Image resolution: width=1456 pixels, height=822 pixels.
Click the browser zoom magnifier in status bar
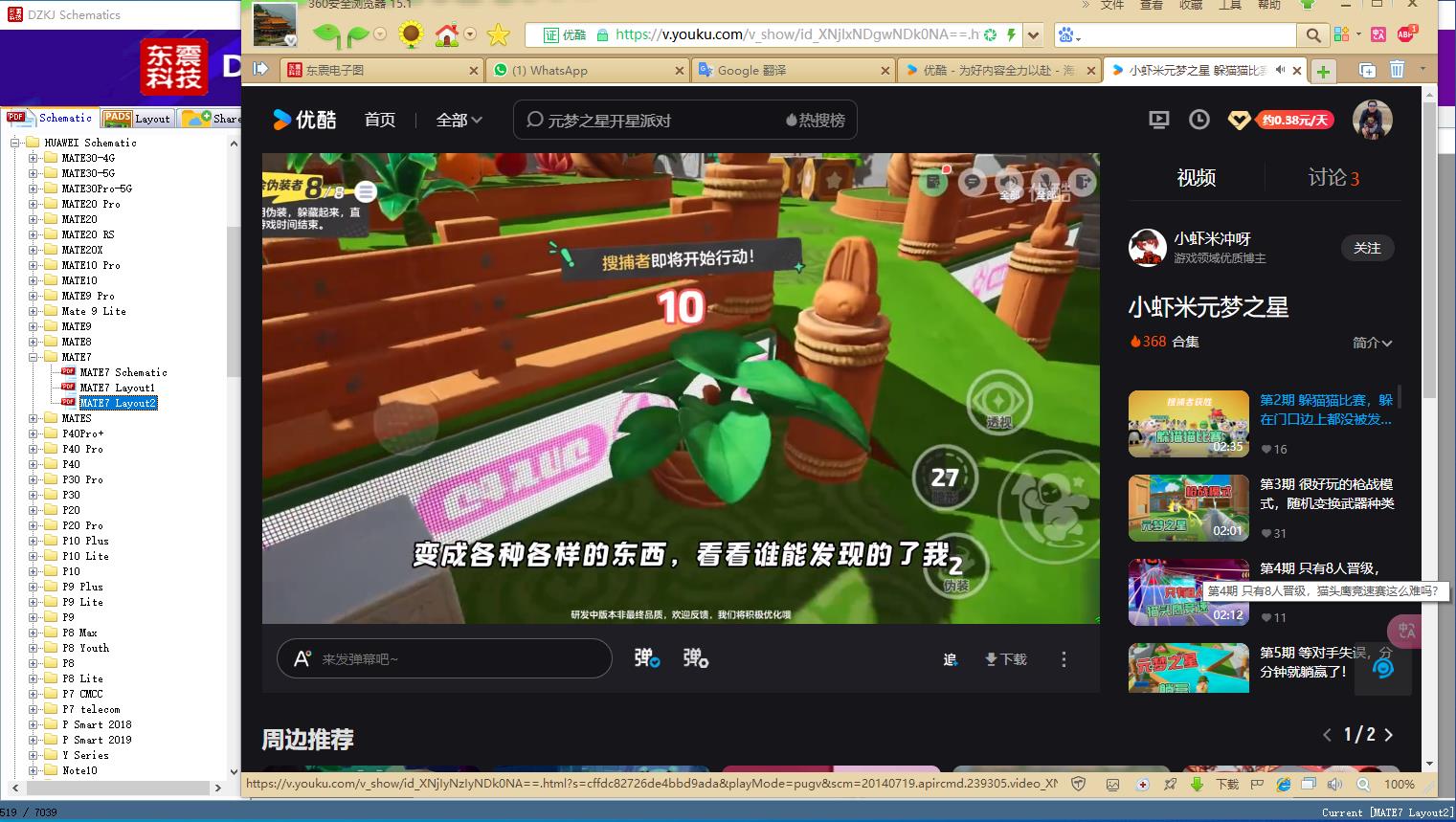(1364, 784)
